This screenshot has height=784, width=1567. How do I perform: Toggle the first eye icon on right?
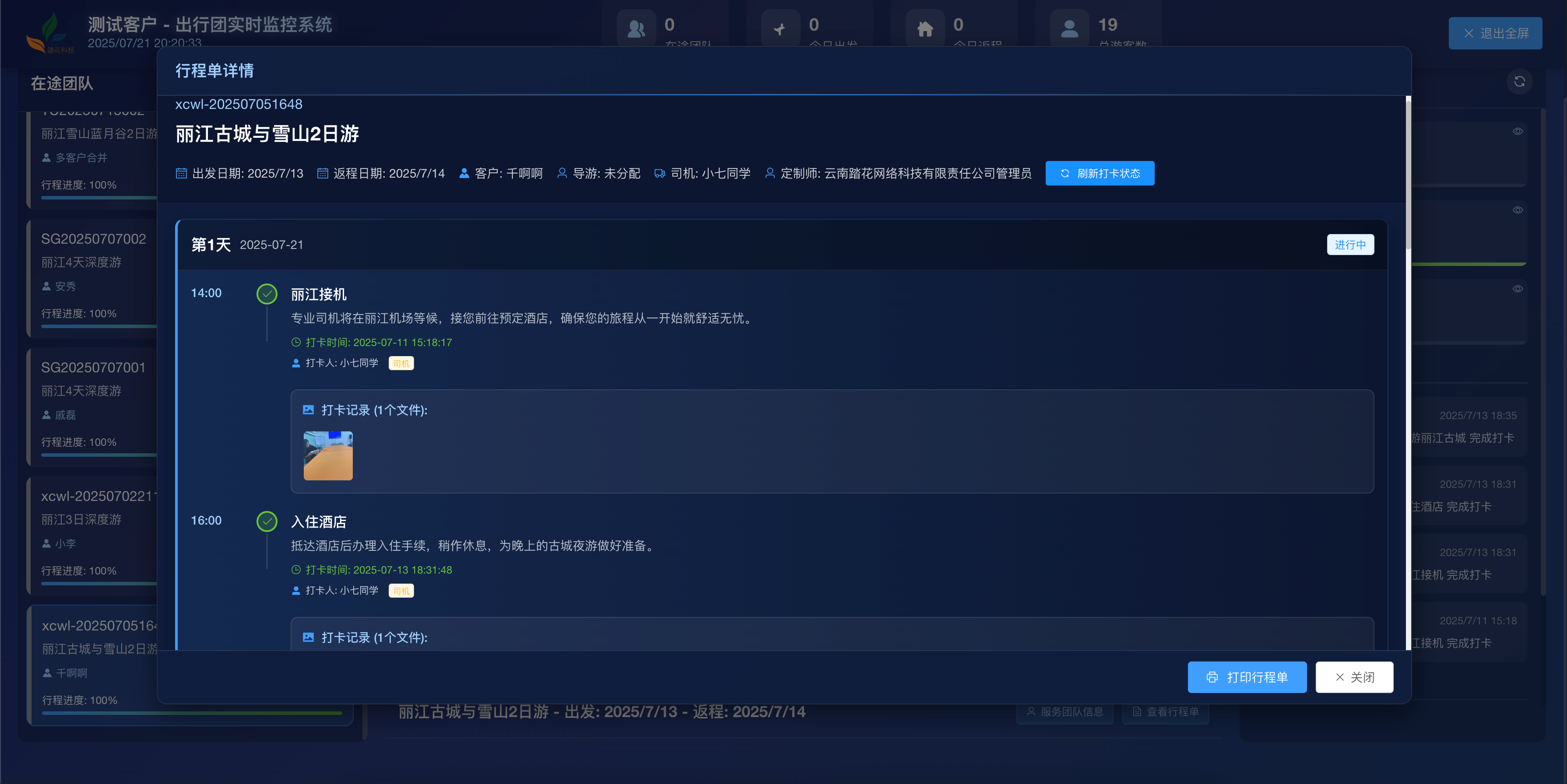tap(1518, 131)
